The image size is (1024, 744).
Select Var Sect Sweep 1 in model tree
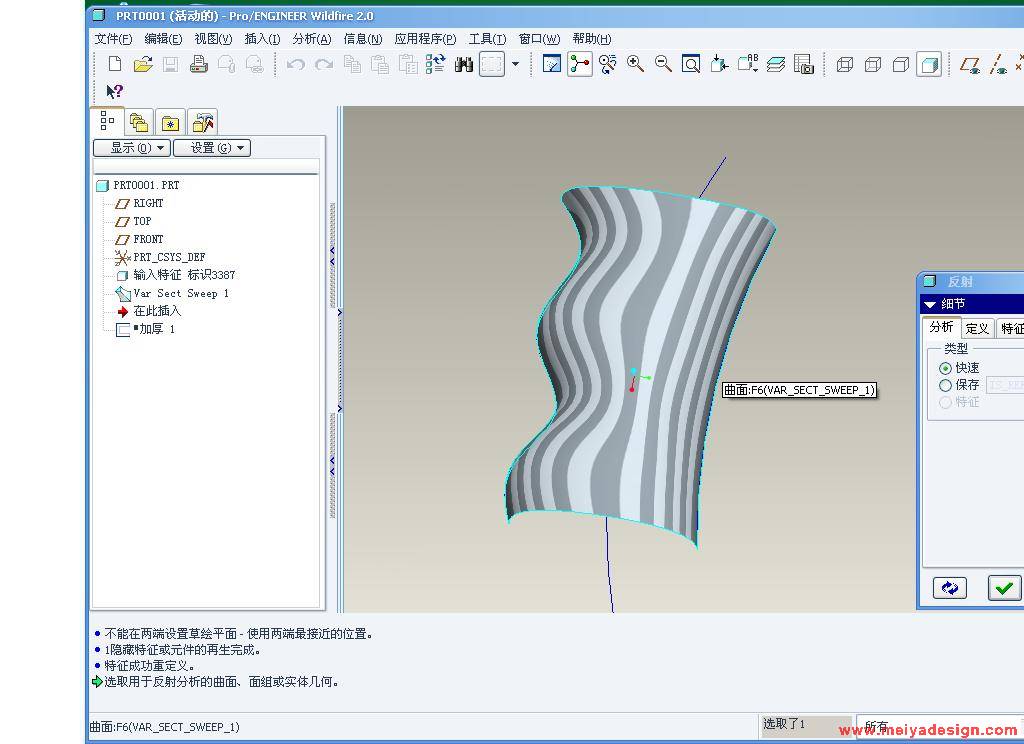click(x=181, y=293)
